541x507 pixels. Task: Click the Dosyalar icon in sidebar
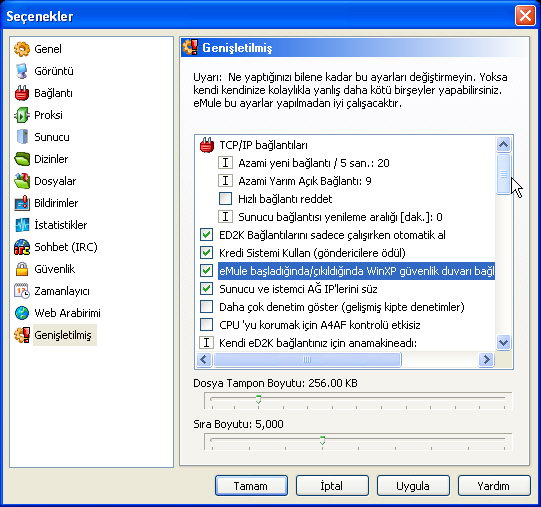(22, 181)
